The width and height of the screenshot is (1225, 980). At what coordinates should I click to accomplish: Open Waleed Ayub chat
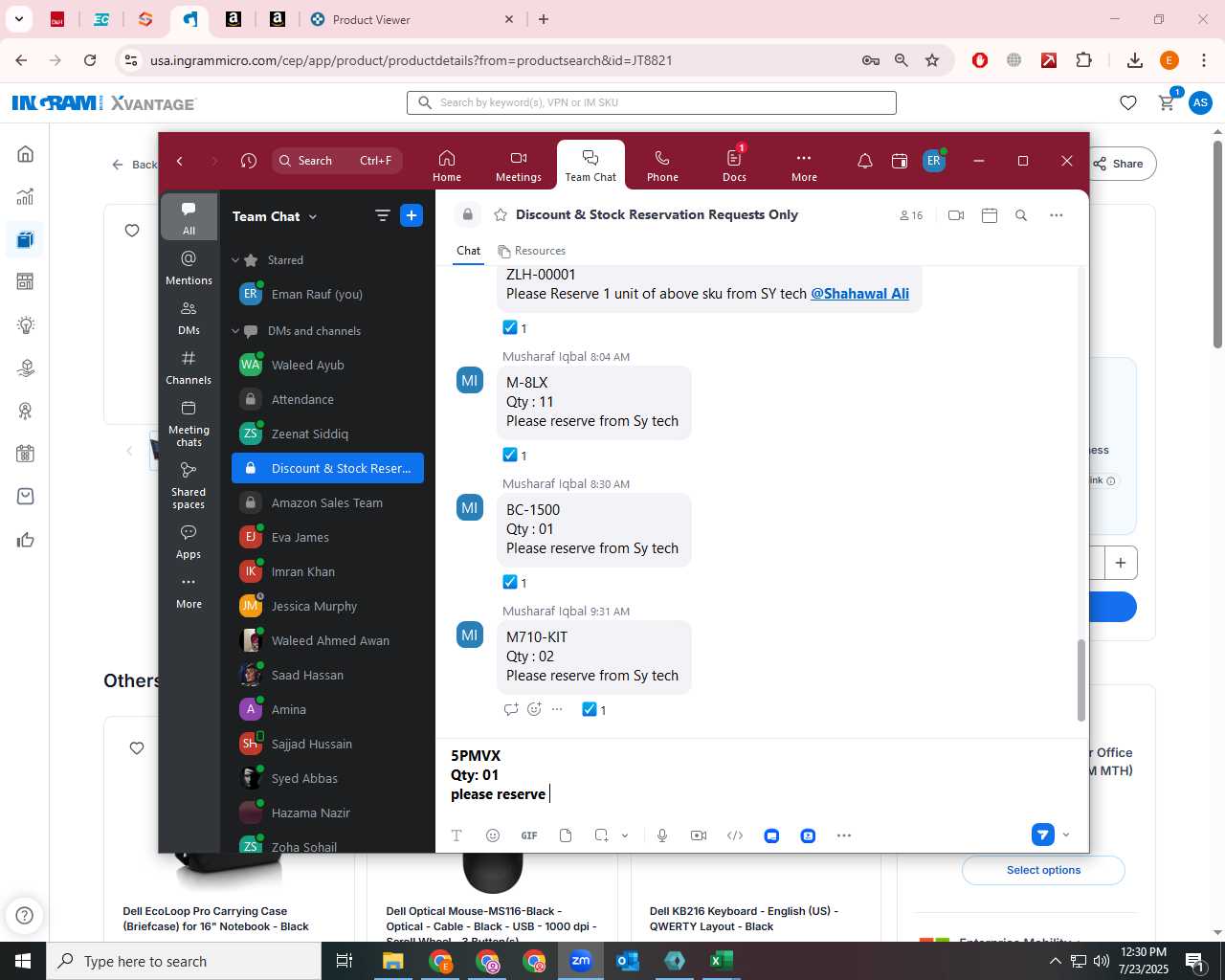click(x=327, y=365)
